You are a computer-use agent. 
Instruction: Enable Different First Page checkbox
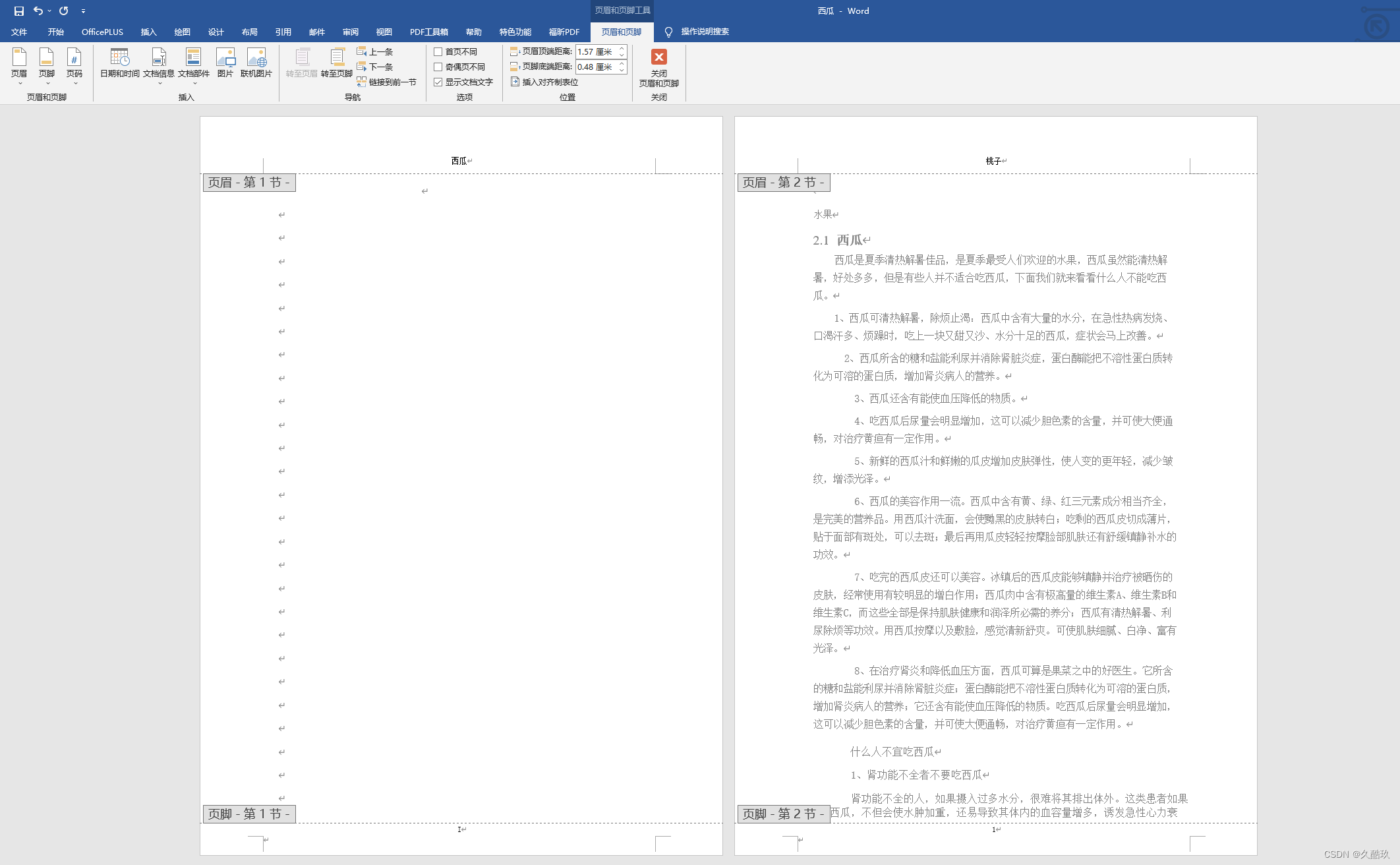pyautogui.click(x=438, y=51)
